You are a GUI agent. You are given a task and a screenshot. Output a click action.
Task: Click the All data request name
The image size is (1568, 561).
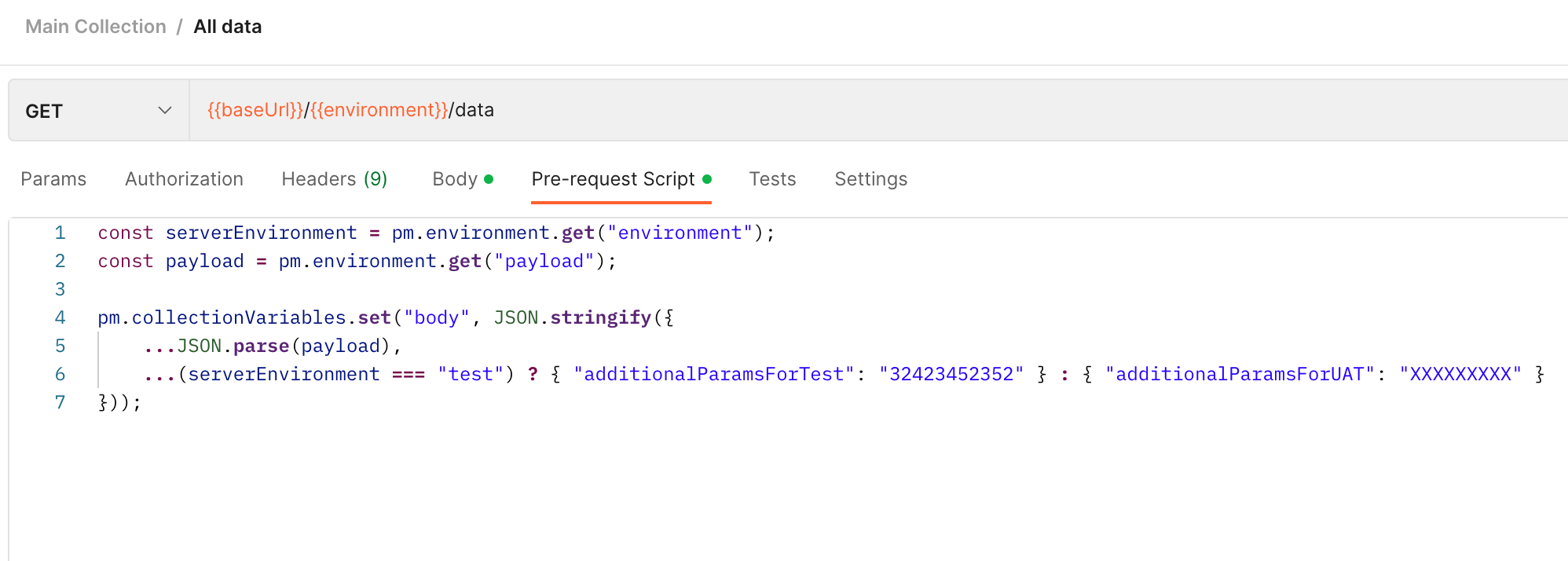(227, 27)
